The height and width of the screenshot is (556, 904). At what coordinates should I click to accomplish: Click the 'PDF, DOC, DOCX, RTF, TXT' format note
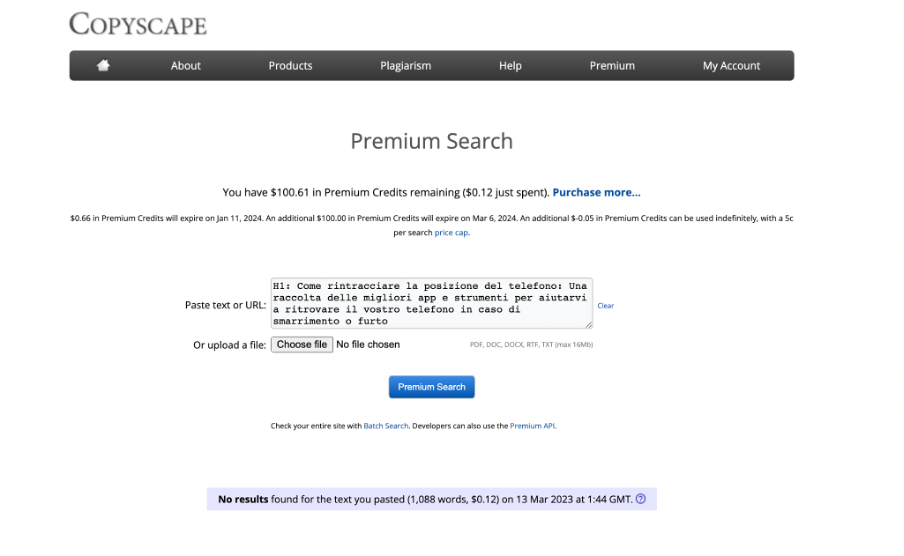tap(531, 344)
